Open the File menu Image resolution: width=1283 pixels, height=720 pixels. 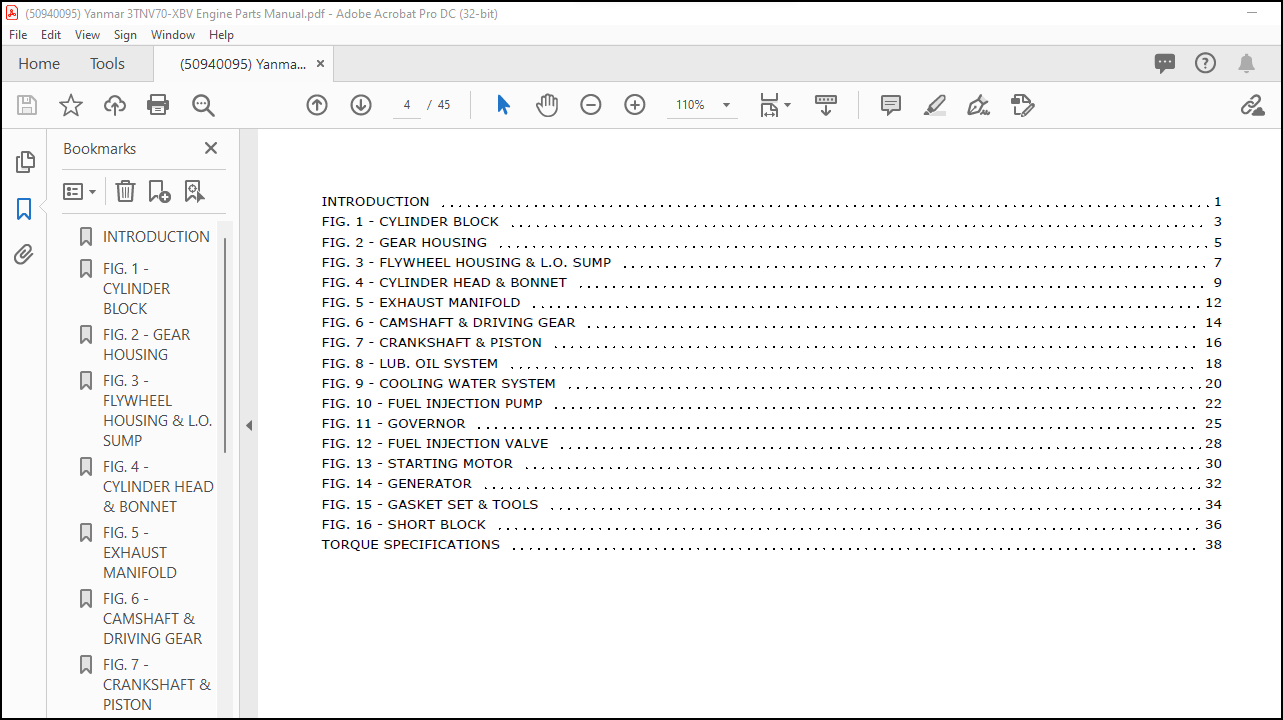(x=18, y=34)
